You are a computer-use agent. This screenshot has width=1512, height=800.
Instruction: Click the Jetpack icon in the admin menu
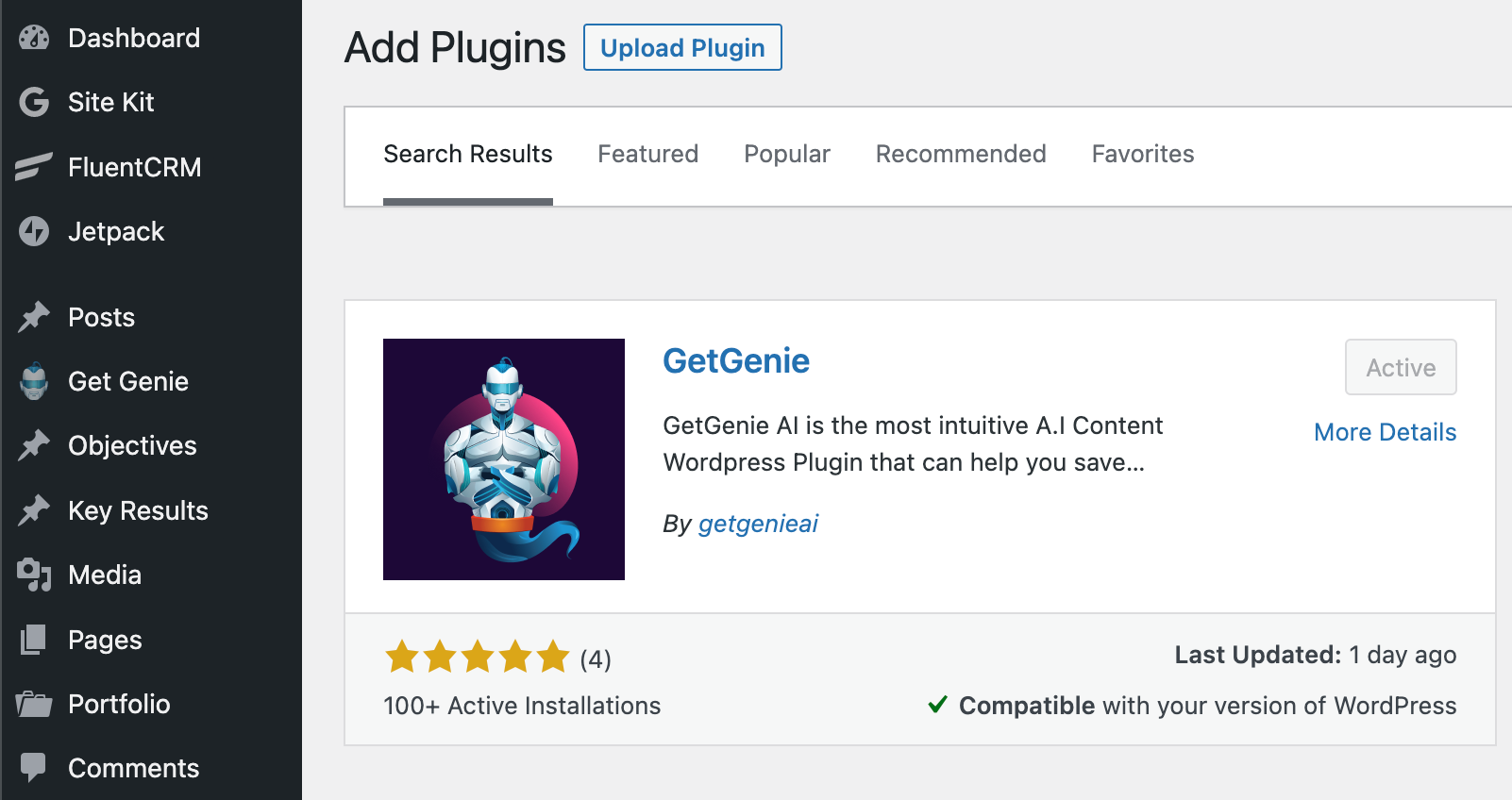click(x=34, y=231)
